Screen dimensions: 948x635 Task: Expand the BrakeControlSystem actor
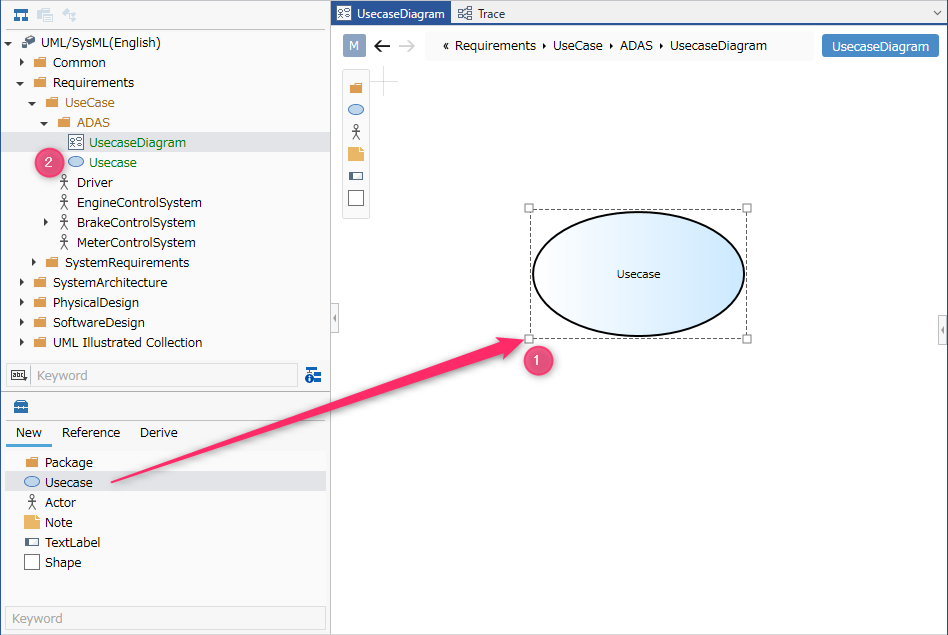[x=46, y=223]
